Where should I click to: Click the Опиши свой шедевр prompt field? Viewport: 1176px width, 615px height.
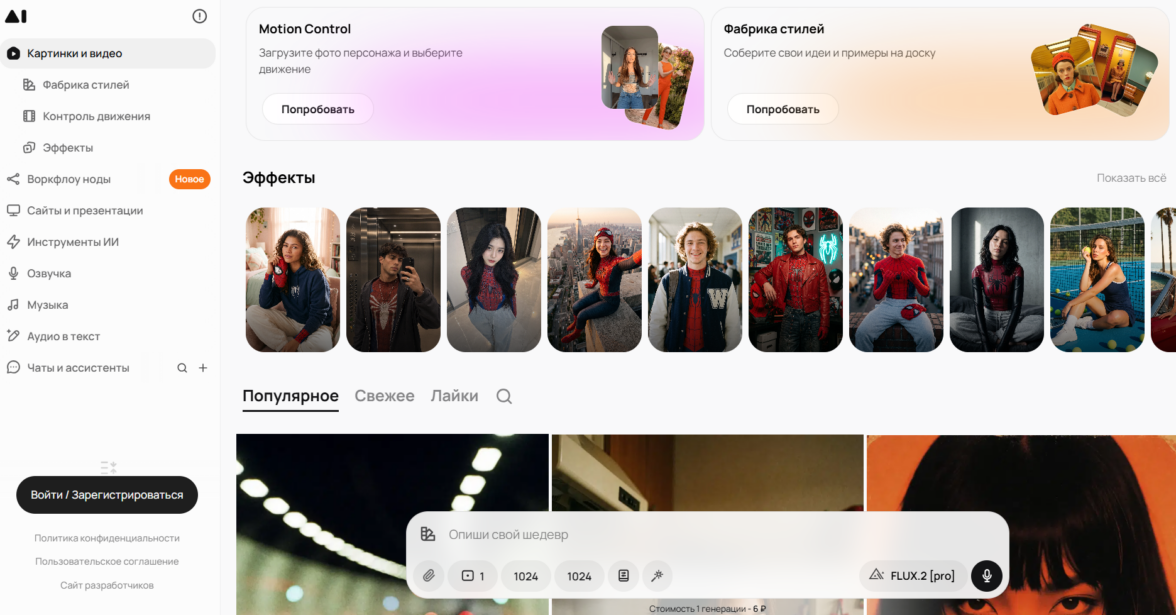coord(705,535)
